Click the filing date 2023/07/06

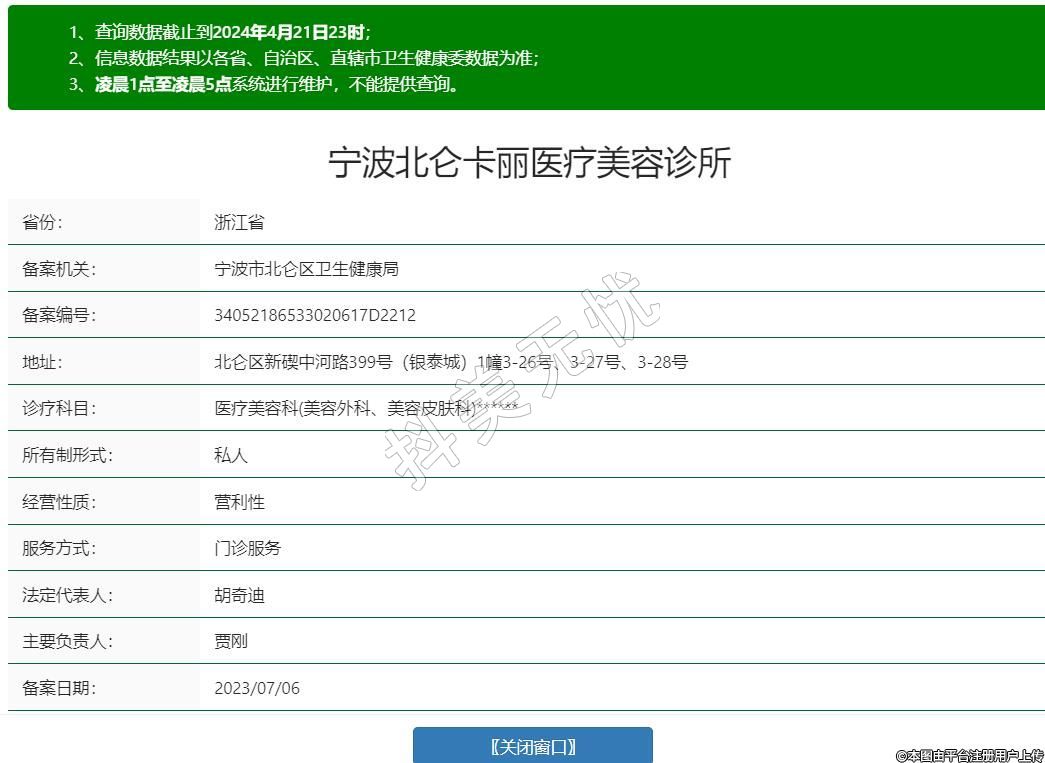coord(257,688)
